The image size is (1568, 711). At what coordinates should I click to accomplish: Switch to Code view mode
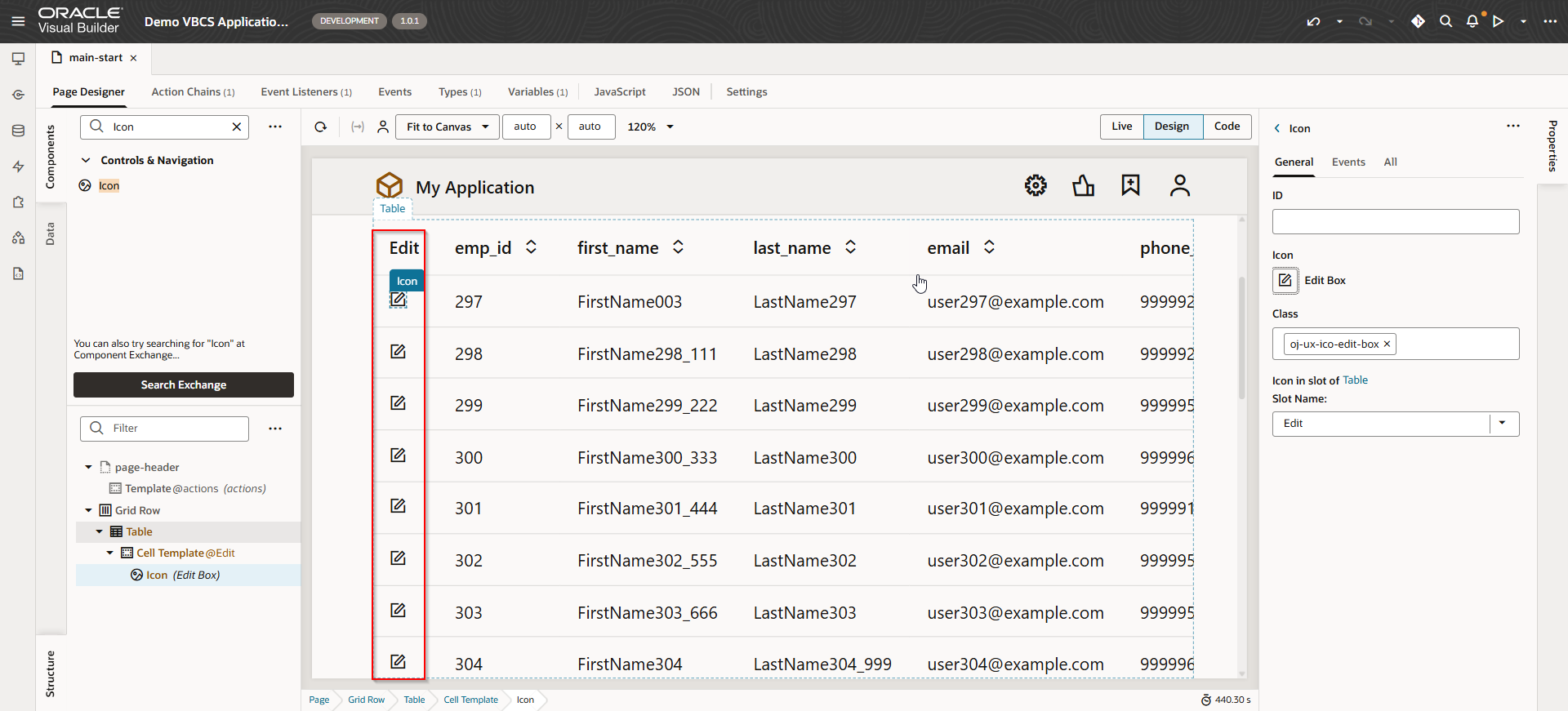[x=1227, y=127]
